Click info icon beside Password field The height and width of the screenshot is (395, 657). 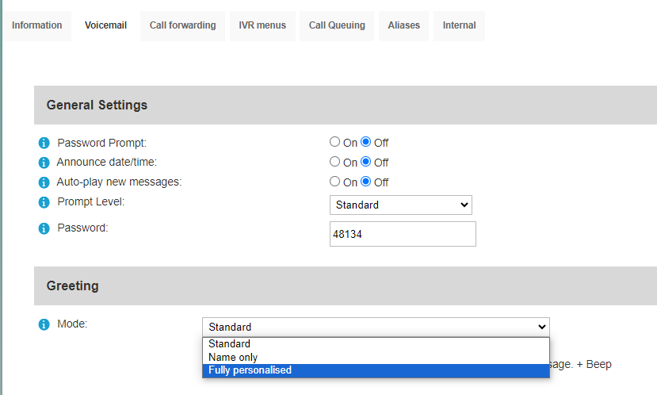point(44,228)
